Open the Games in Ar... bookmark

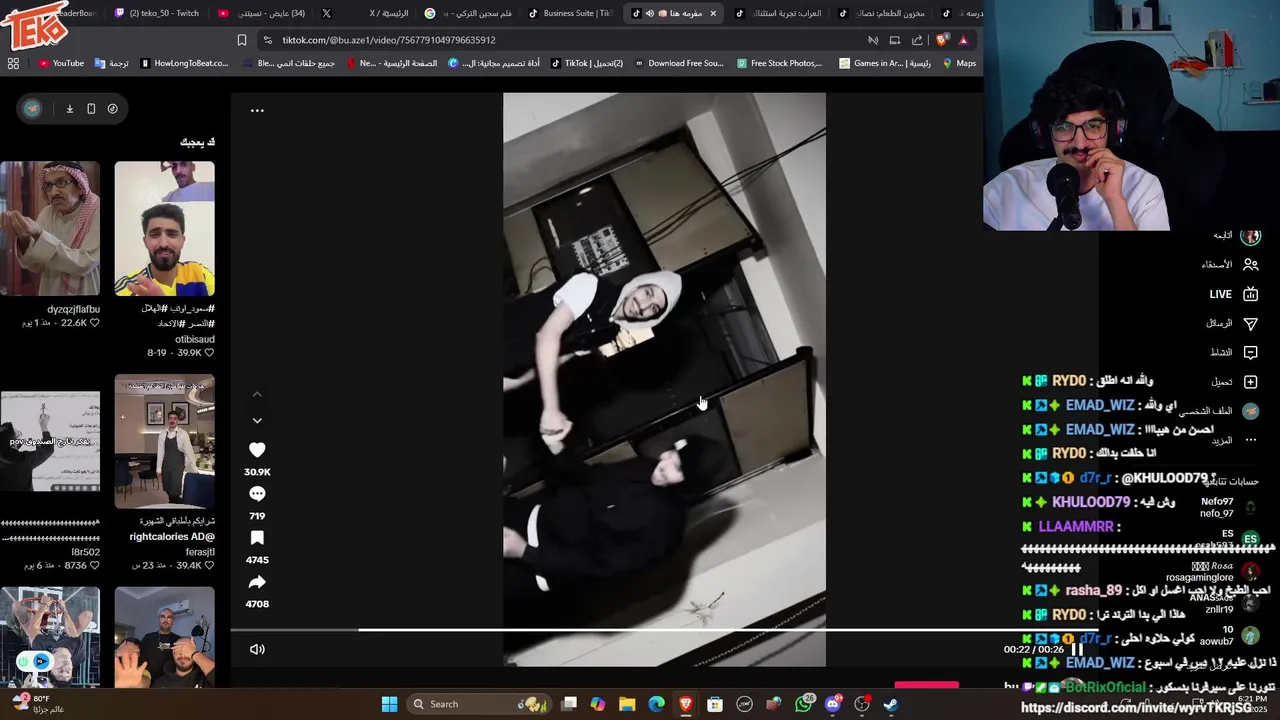[885, 63]
